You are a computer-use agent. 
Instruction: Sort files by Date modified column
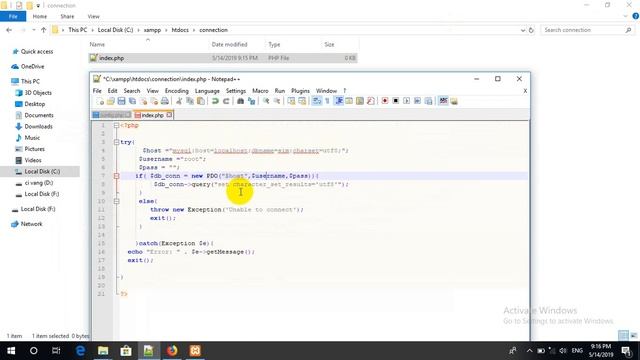coord(229,44)
